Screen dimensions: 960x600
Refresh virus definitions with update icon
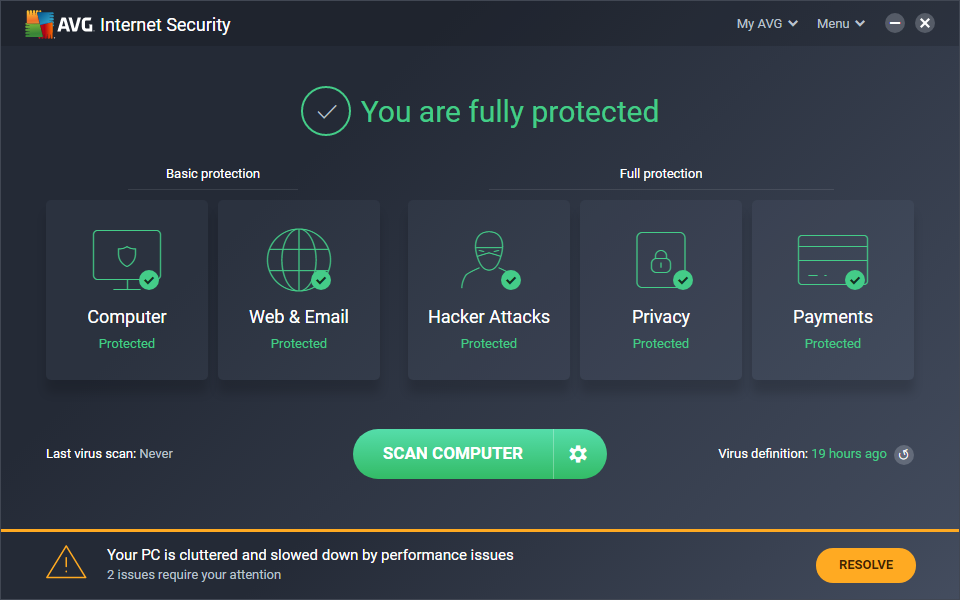(x=903, y=454)
